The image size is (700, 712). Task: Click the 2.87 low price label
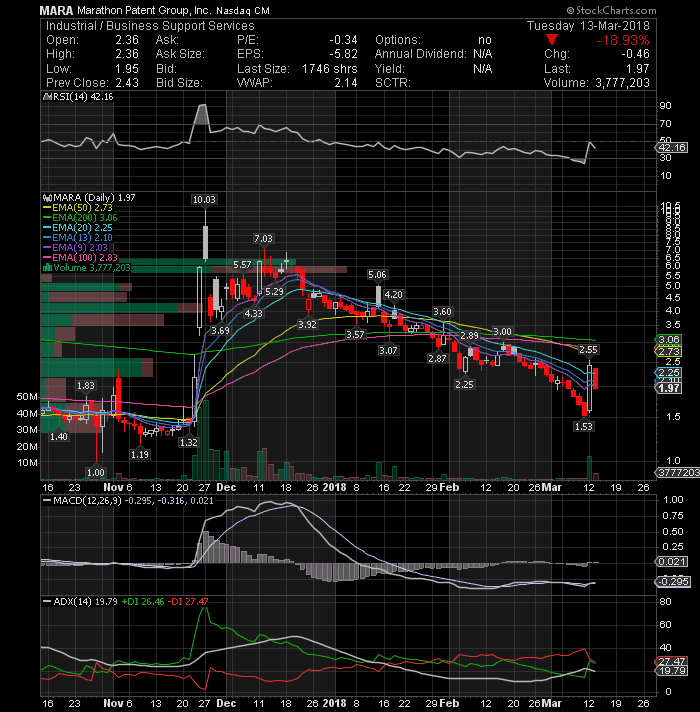click(437, 359)
